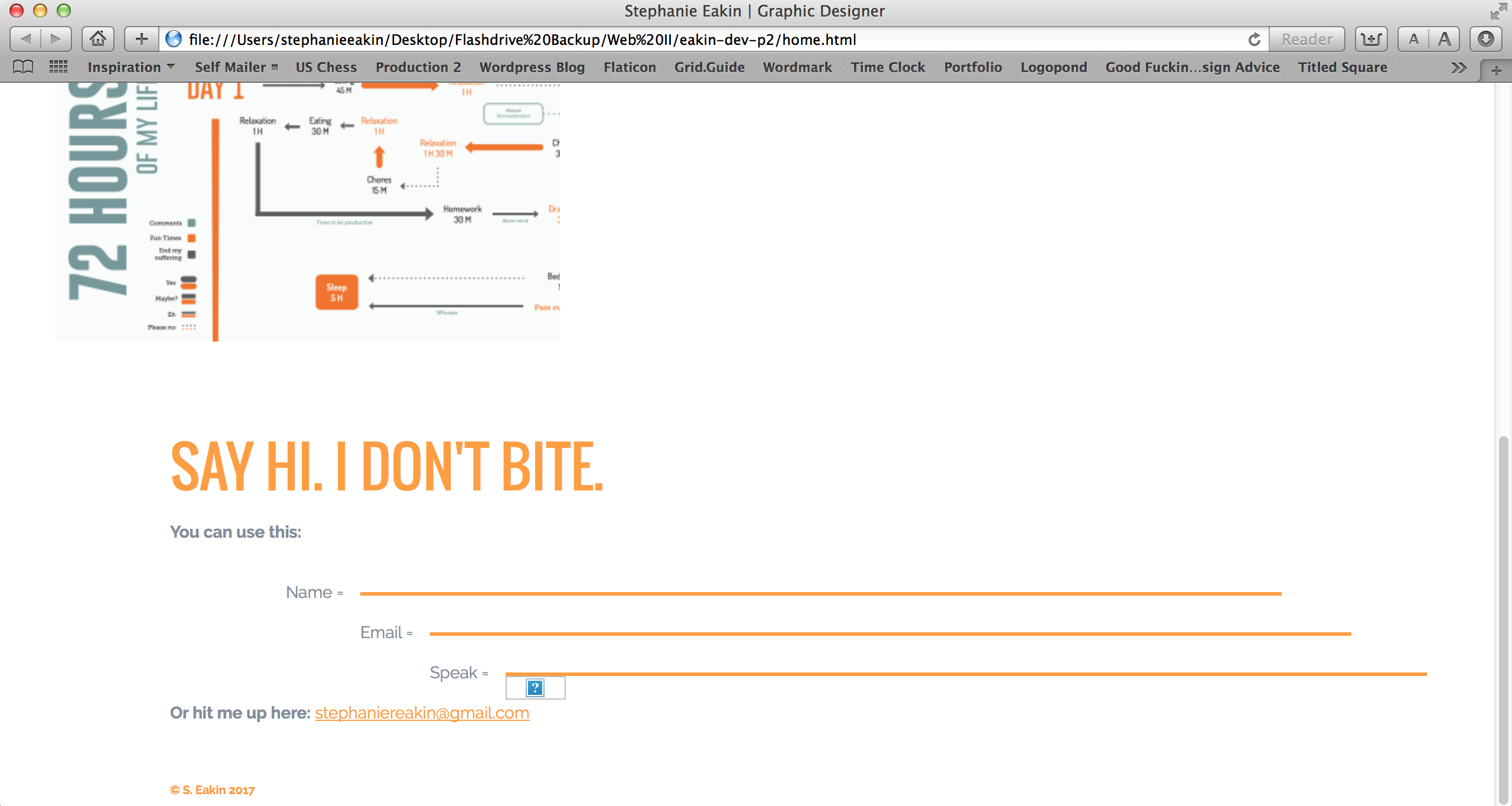
Task: Click the Reader button in address bar
Action: click(x=1306, y=39)
